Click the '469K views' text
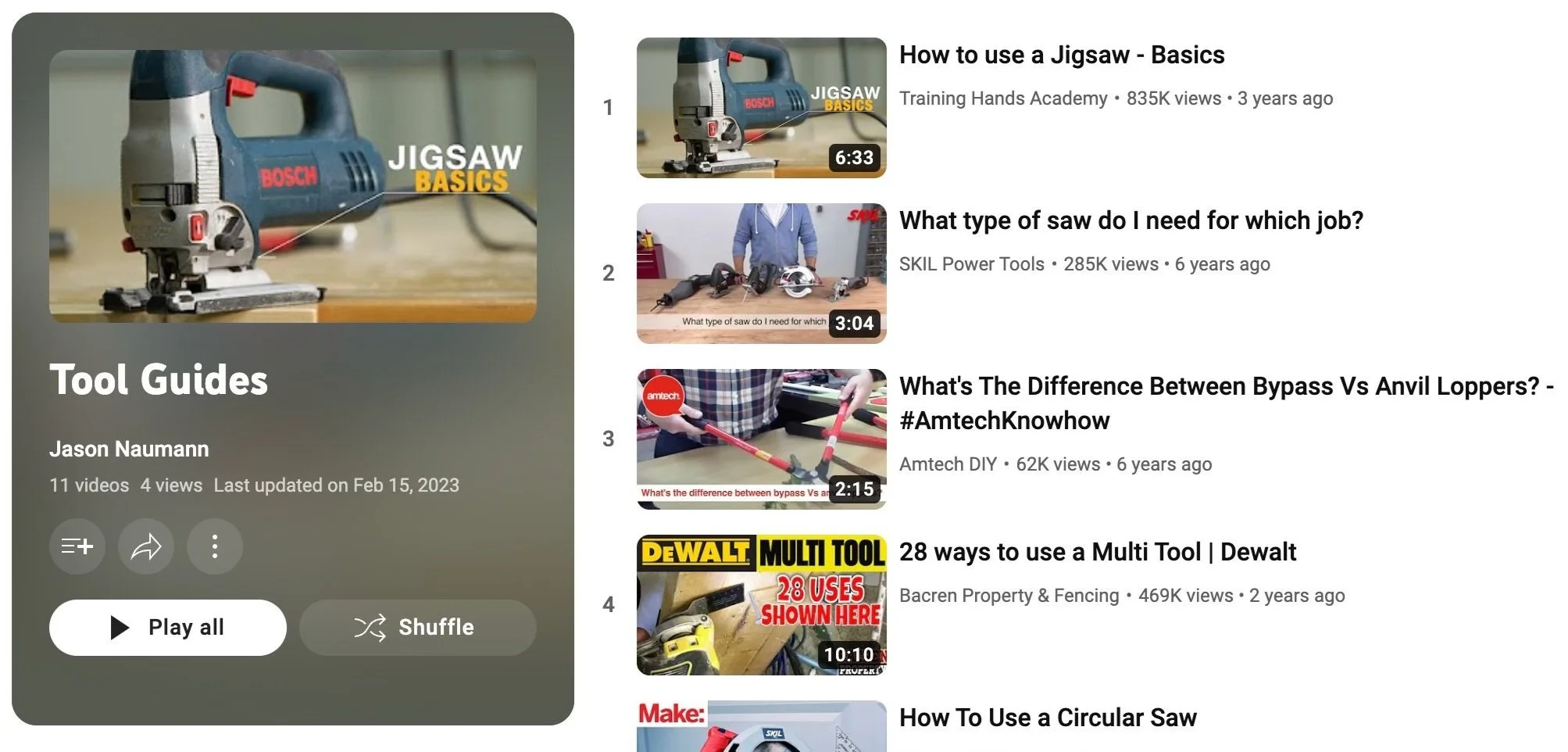Viewport: 1568px width, 752px height. (x=1186, y=596)
